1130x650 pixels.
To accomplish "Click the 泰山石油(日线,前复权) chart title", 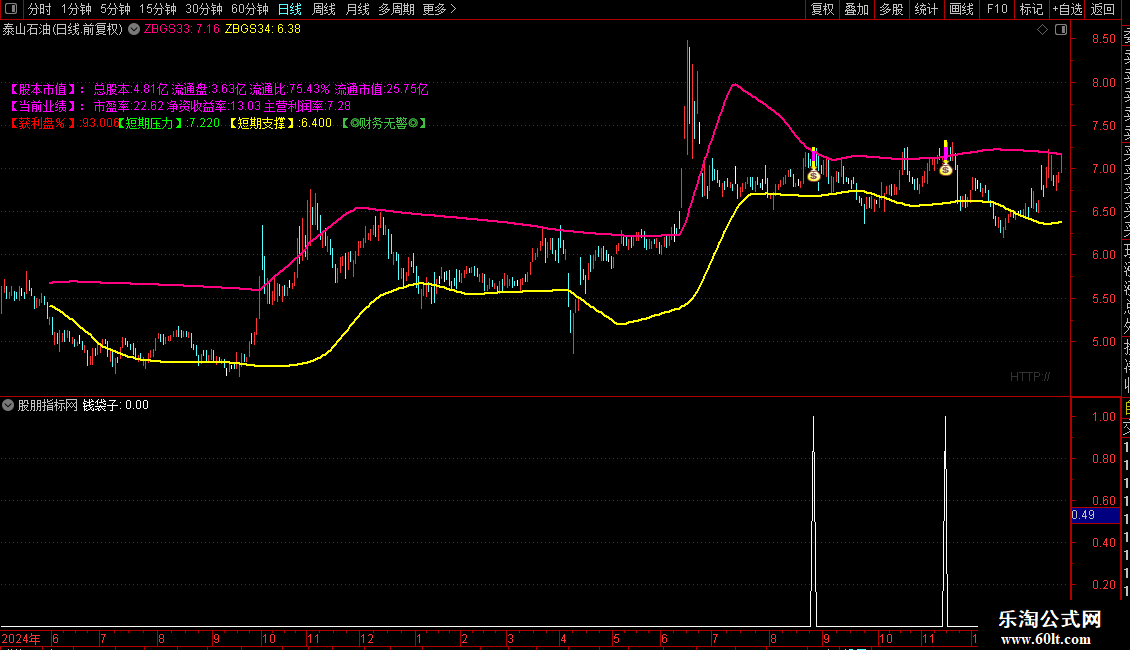I will 63,30.
